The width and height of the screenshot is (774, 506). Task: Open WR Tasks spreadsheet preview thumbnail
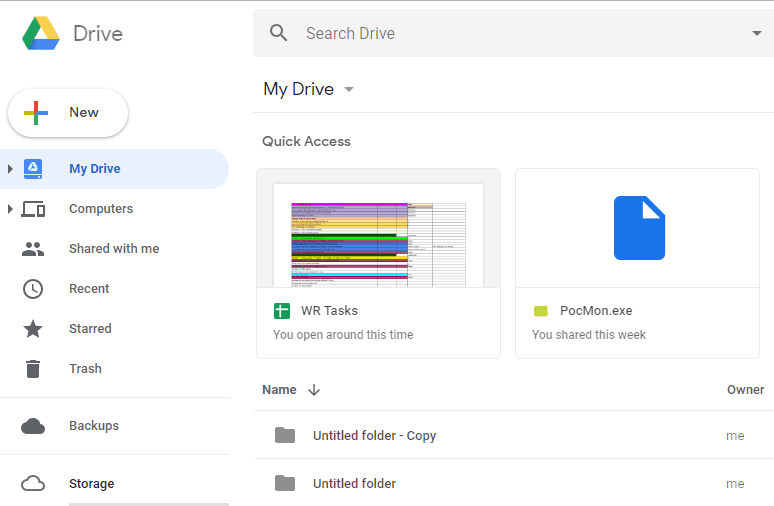tap(379, 229)
